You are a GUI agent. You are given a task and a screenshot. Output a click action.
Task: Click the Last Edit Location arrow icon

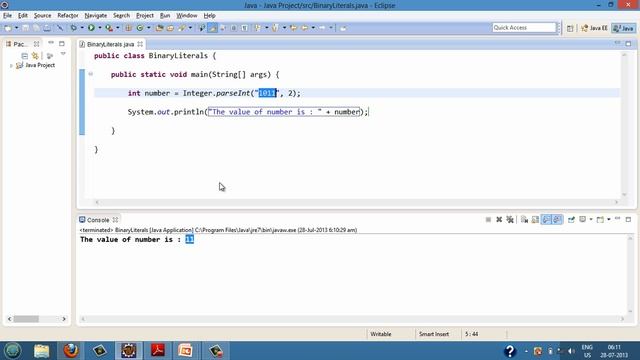tap(293, 28)
